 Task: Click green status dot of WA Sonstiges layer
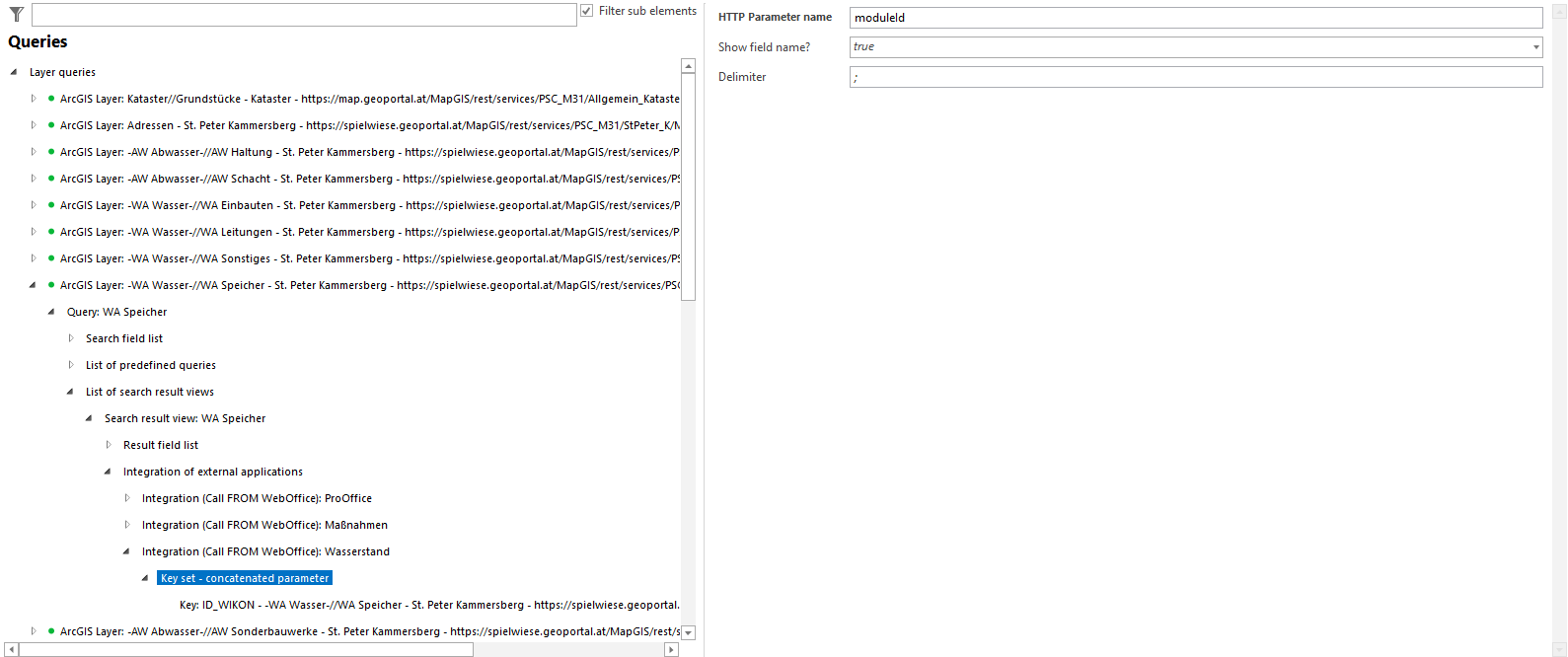(x=51, y=258)
